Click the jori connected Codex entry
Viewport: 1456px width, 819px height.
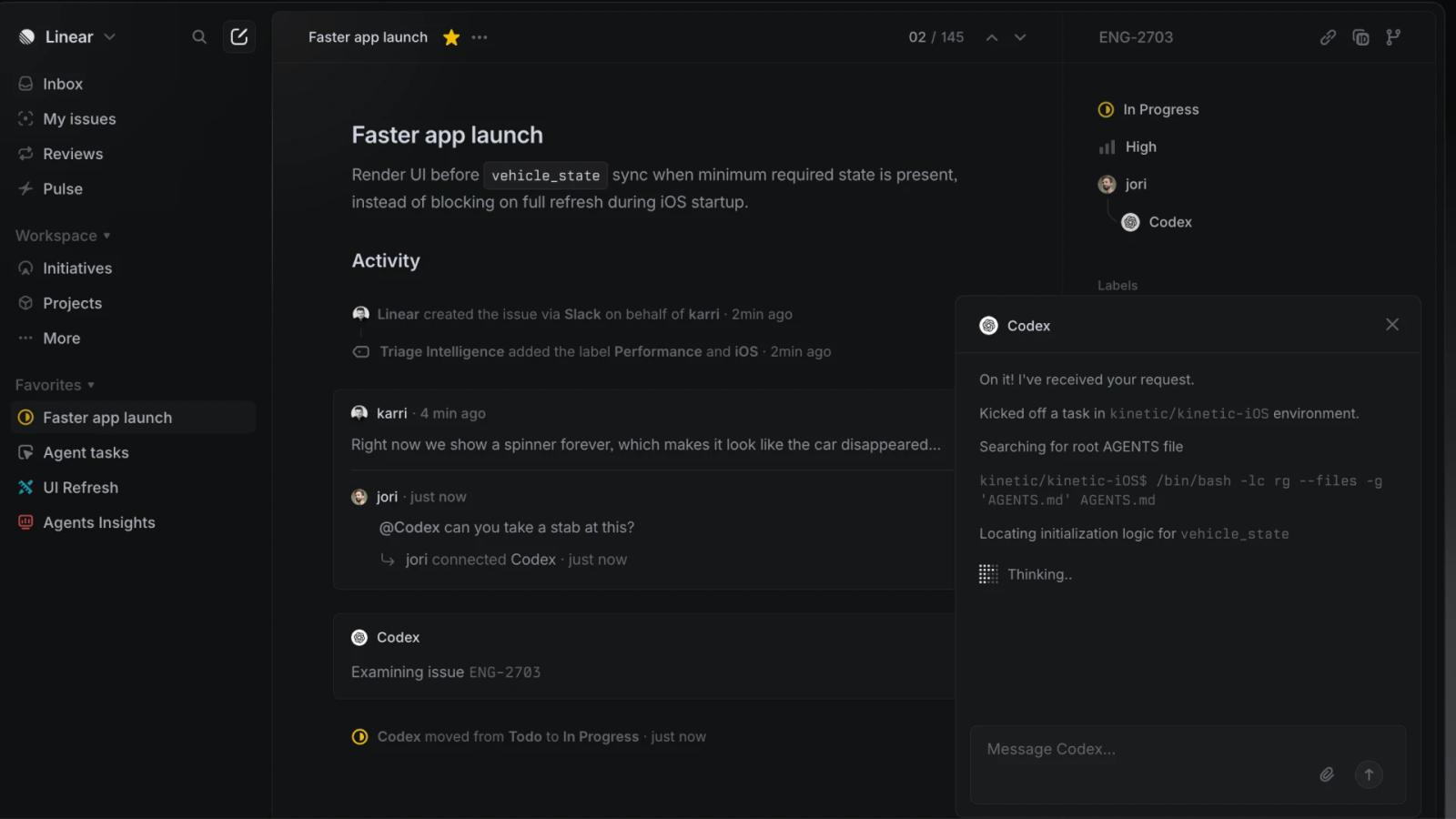504,560
